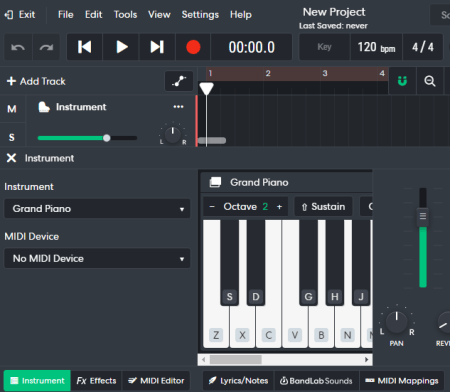
Task: Click the vertical volume fader handle
Action: click(x=423, y=216)
